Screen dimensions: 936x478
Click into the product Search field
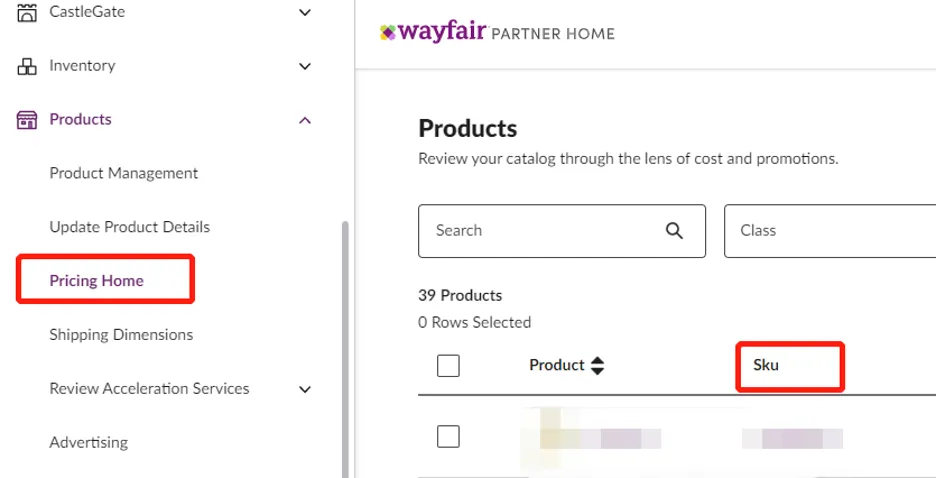point(540,231)
